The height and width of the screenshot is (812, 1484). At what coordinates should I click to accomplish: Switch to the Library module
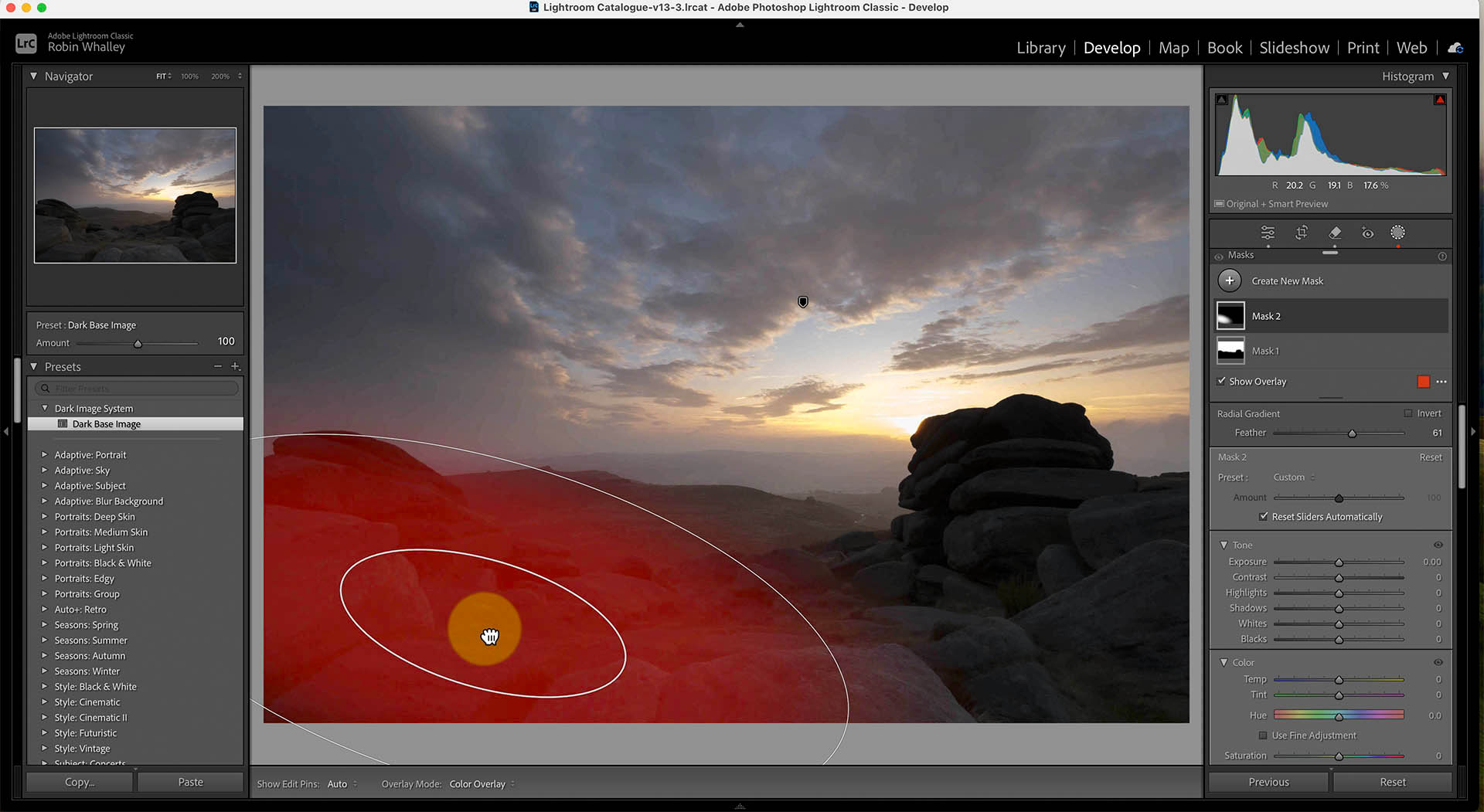coord(1040,48)
